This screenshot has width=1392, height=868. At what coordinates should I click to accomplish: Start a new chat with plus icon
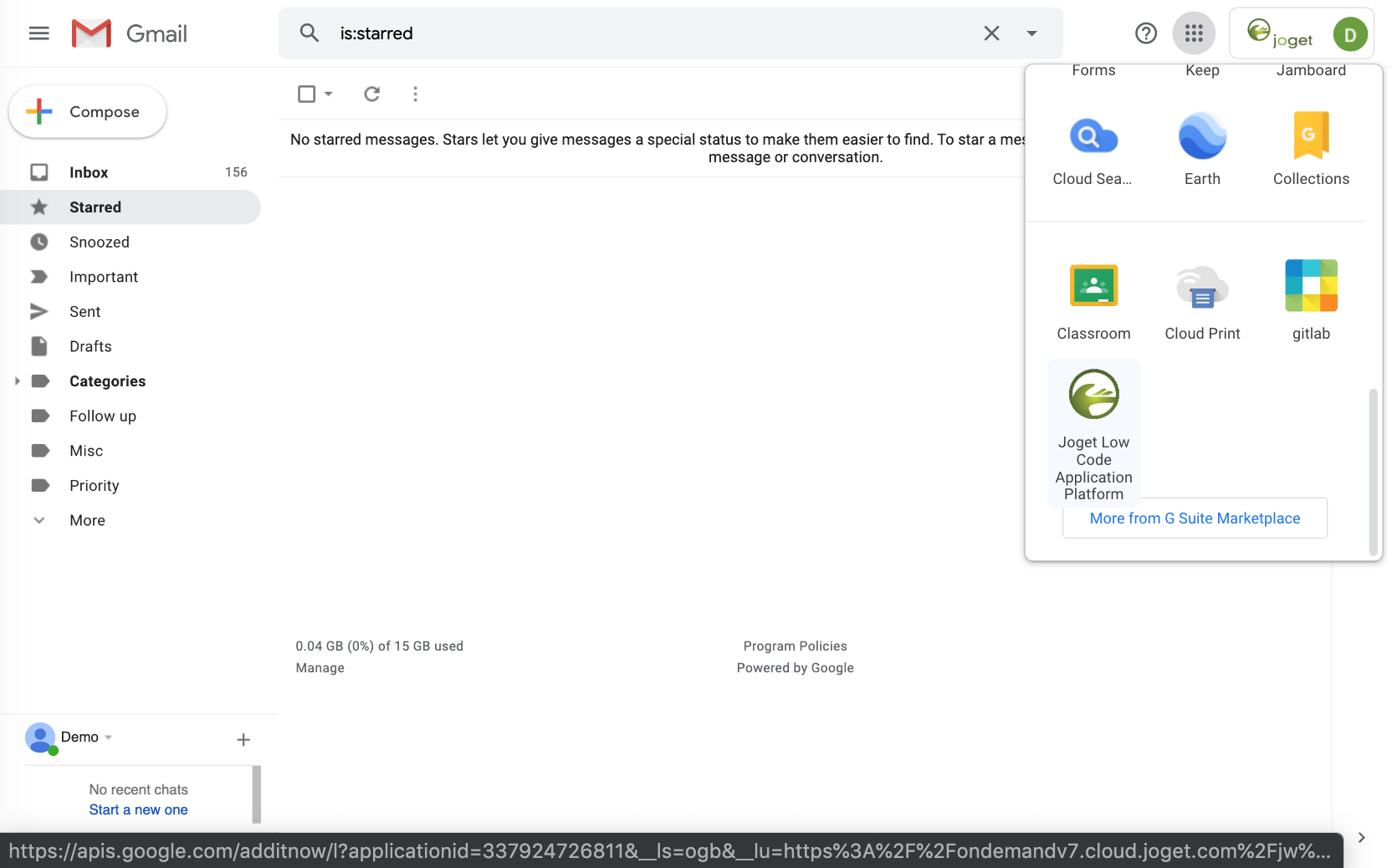pos(243,739)
